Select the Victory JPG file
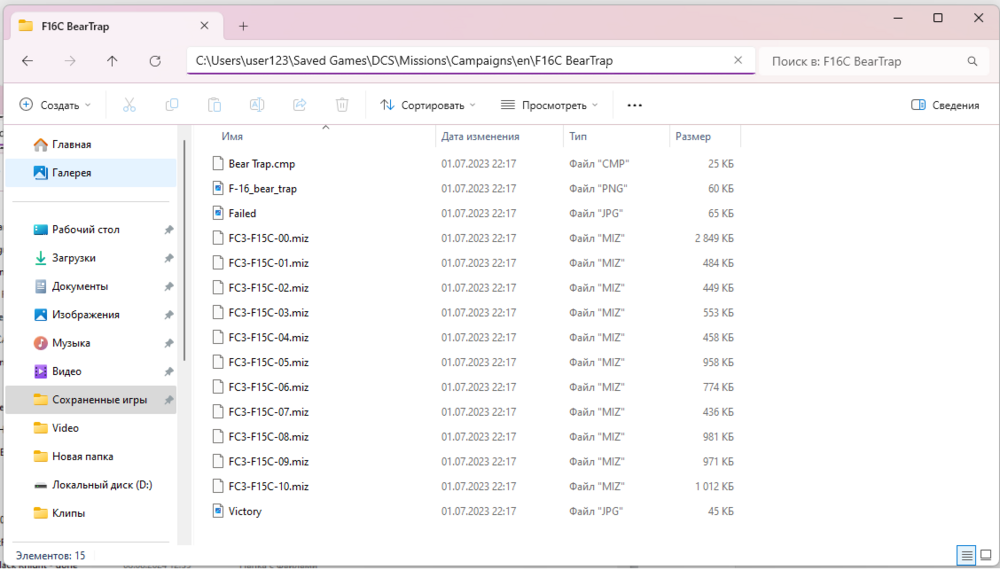This screenshot has width=1000, height=570. coord(245,511)
